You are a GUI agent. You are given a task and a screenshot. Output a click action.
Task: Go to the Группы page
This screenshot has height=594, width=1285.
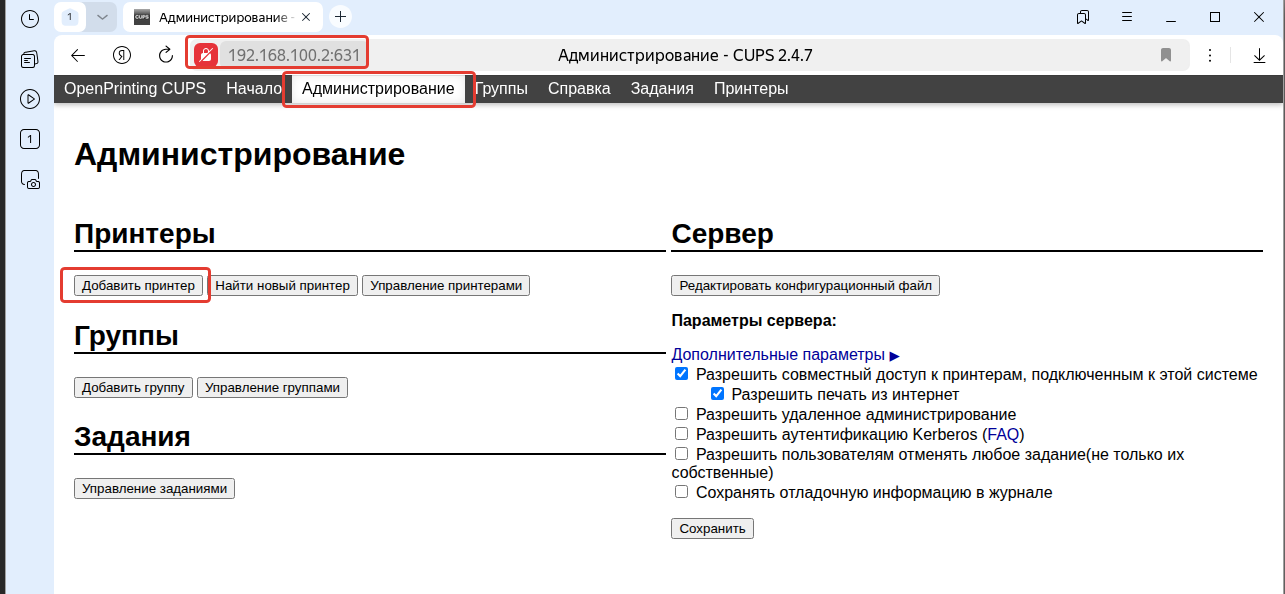(x=501, y=89)
